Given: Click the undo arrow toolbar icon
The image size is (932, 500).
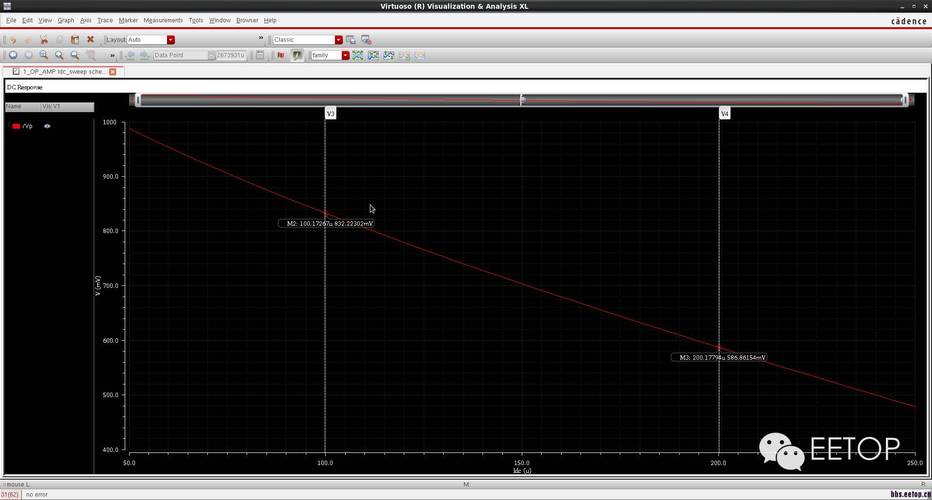Looking at the screenshot, I should 13,40.
